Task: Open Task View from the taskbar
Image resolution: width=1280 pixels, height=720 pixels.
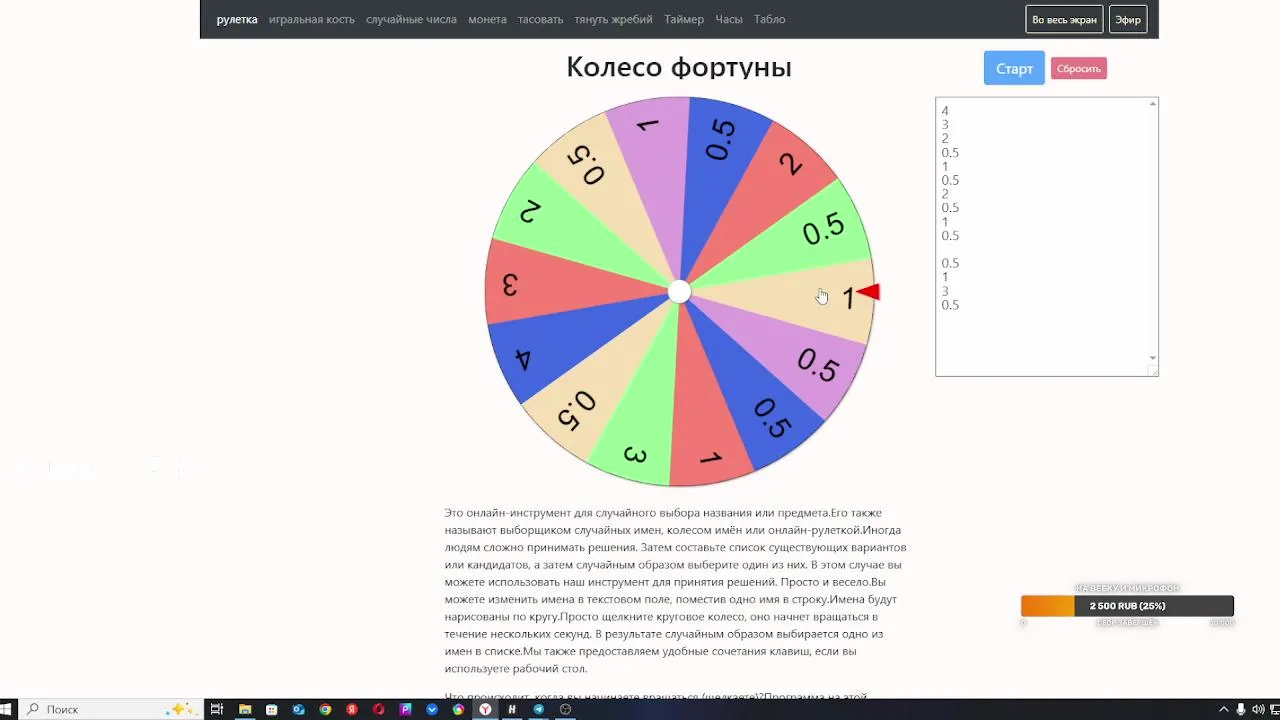Action: pyautogui.click(x=216, y=709)
